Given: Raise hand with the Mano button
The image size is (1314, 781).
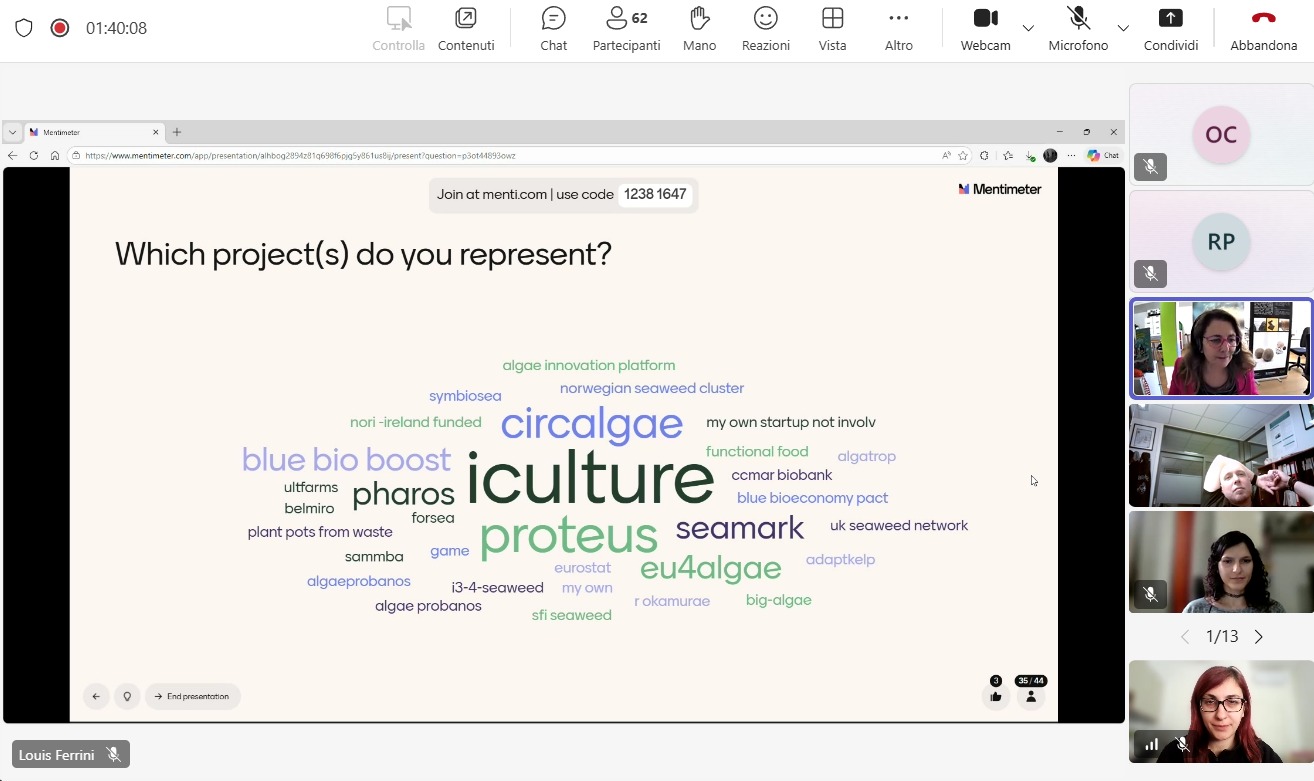Looking at the screenshot, I should [700, 29].
